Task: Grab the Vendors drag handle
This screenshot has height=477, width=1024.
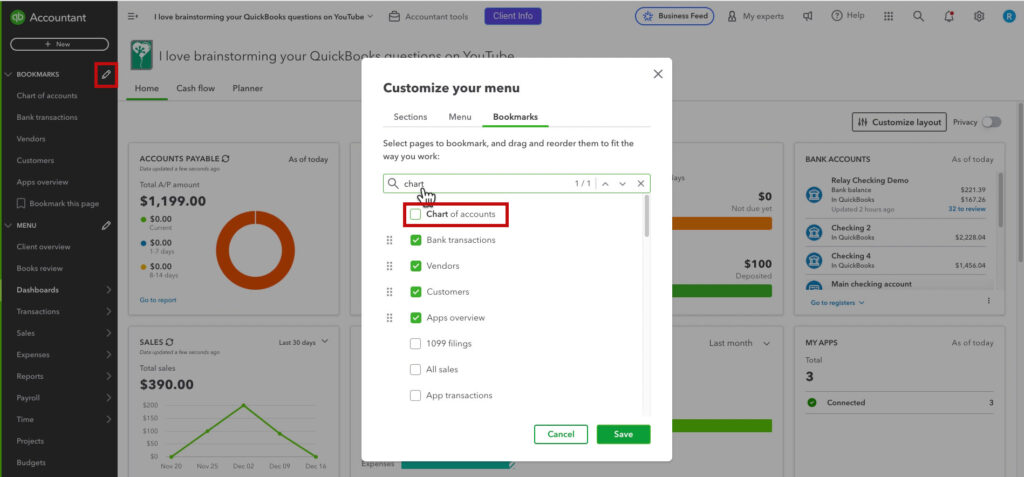Action: point(389,266)
